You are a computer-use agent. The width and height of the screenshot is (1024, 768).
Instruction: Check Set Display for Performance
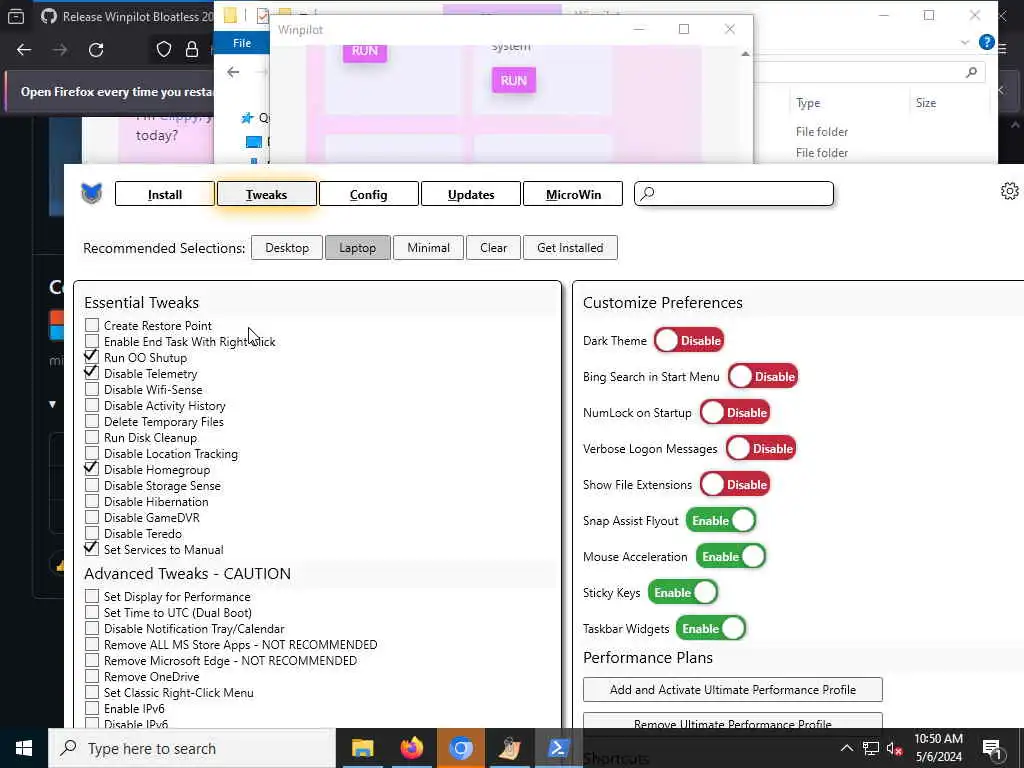92,596
